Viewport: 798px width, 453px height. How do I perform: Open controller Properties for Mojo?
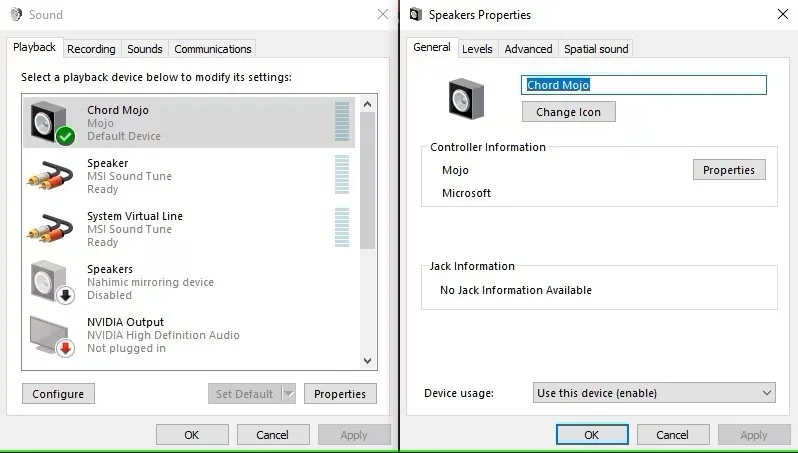(729, 170)
